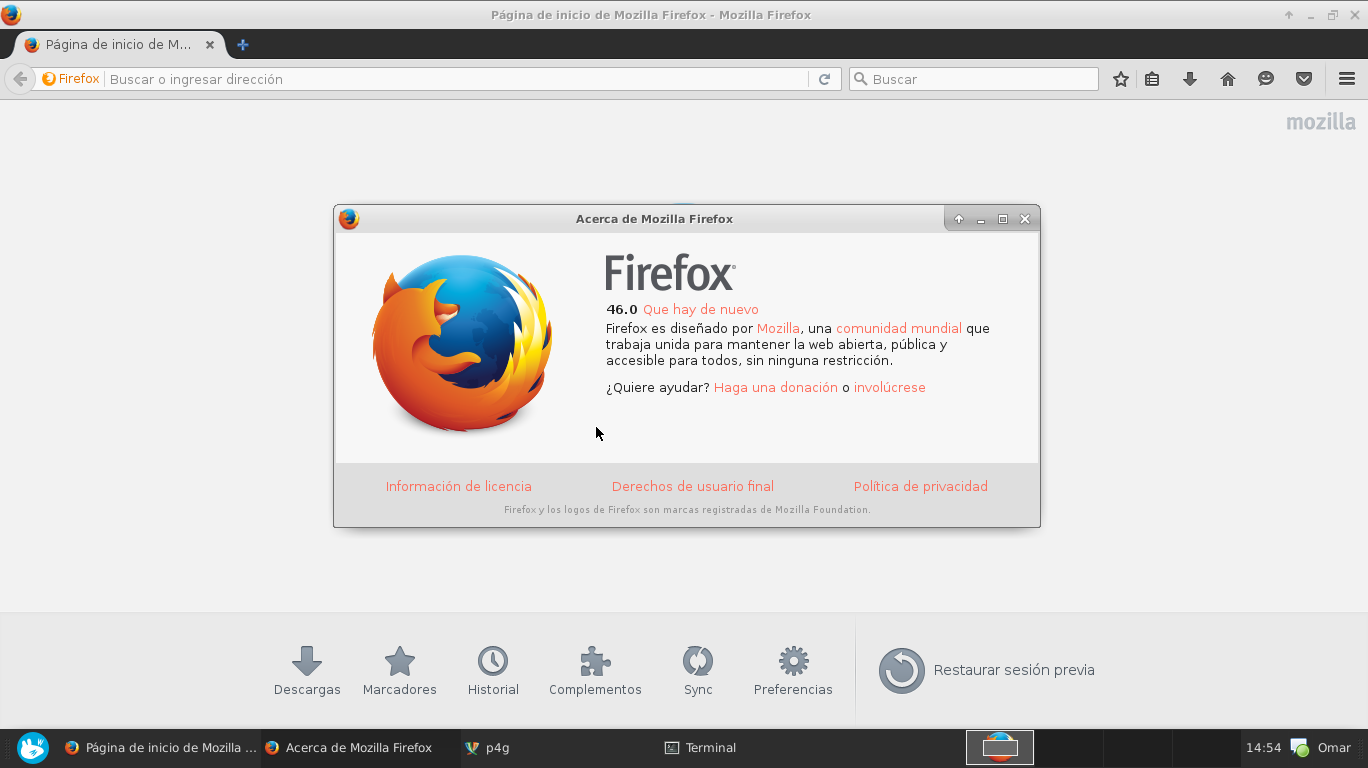
Task: Open 'comunidad mundial' link
Action: tap(899, 328)
